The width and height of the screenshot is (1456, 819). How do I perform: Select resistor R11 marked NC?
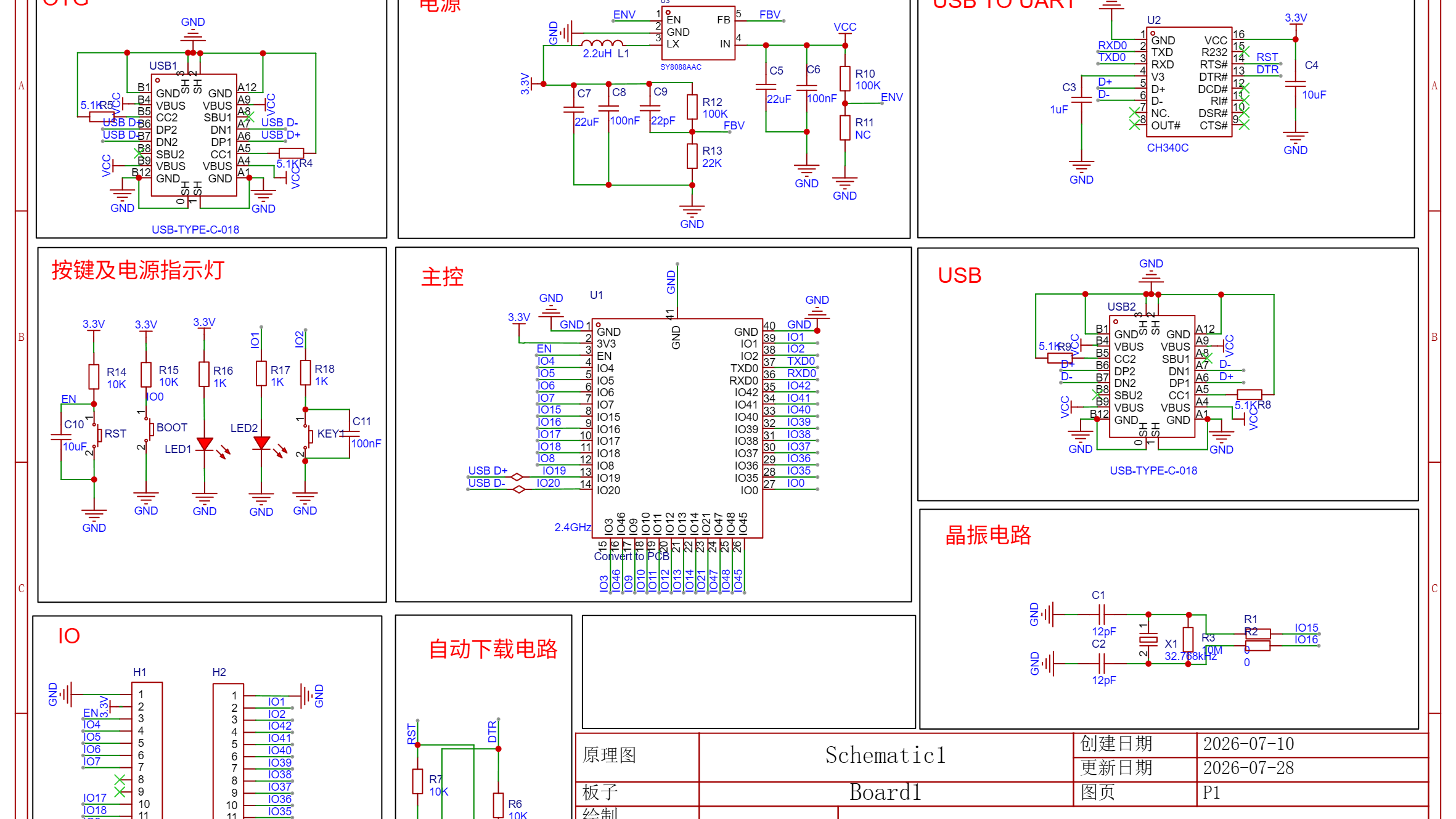click(845, 128)
